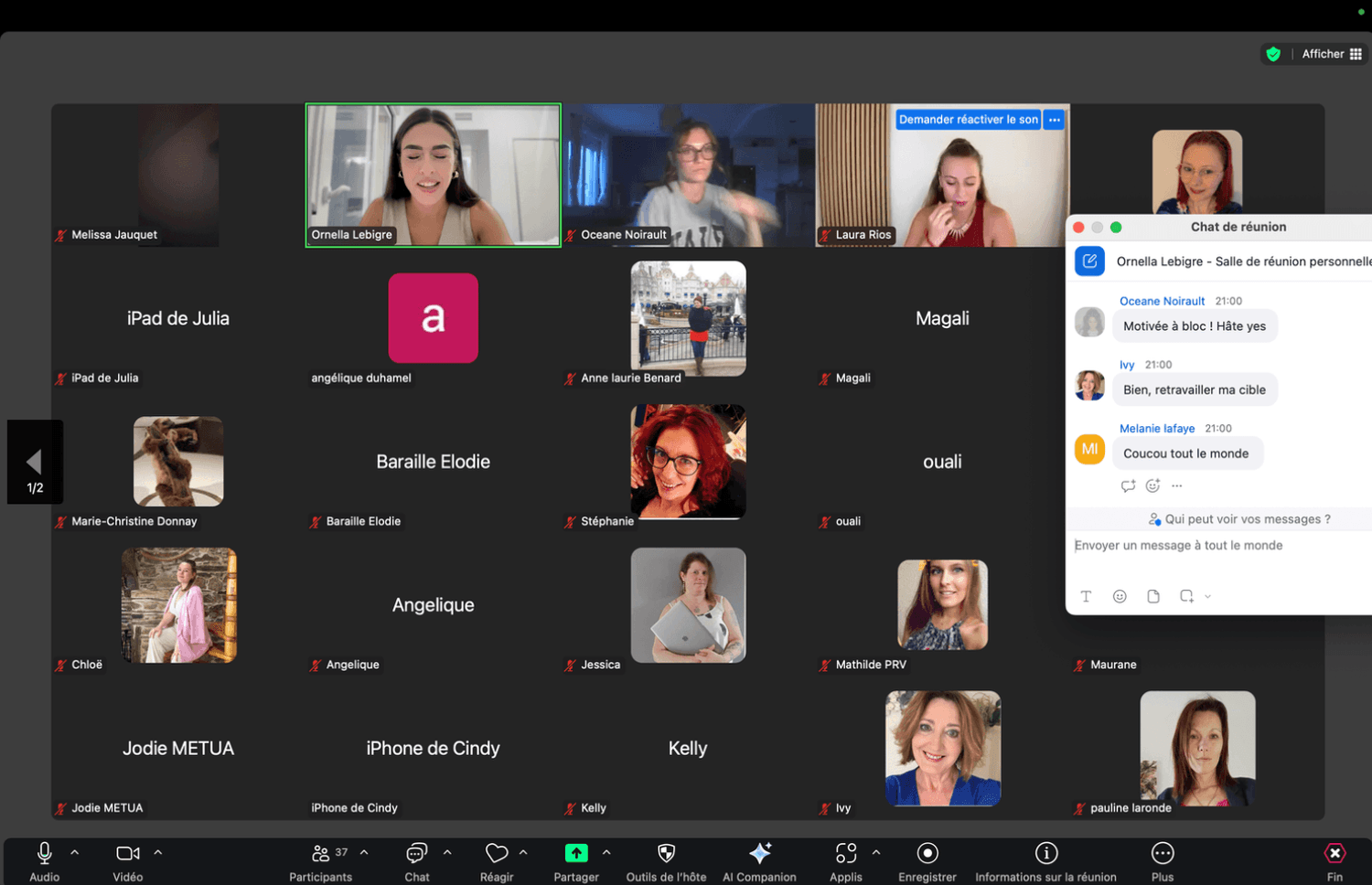
Task: Select Oceane Noirault's video tile
Action: point(688,175)
